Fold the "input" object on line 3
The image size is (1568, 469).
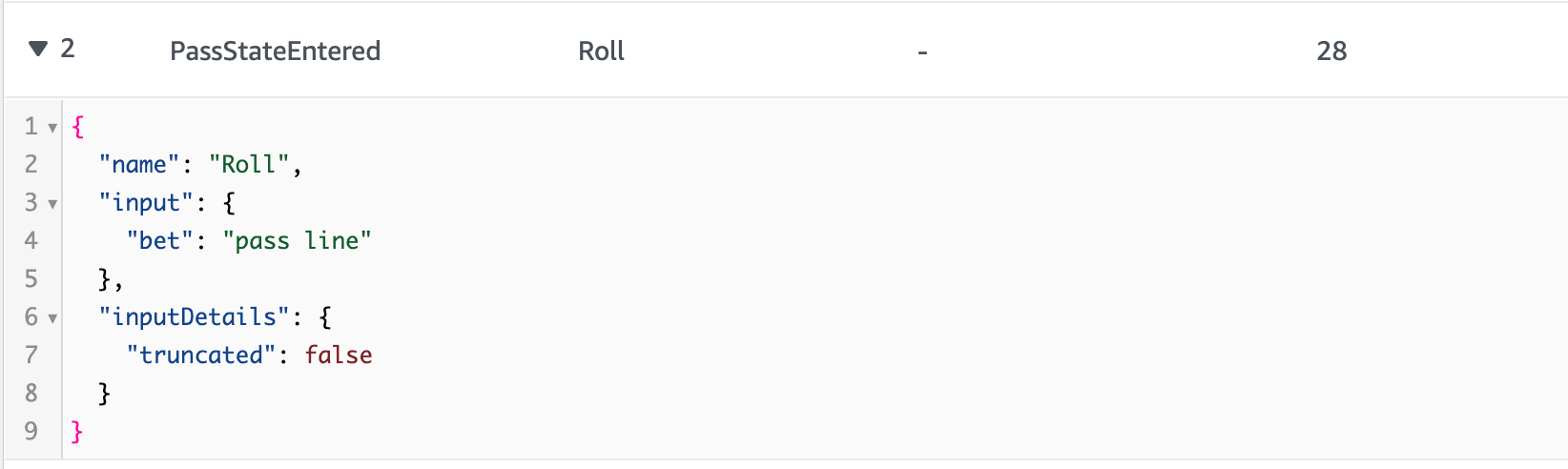tap(52, 204)
